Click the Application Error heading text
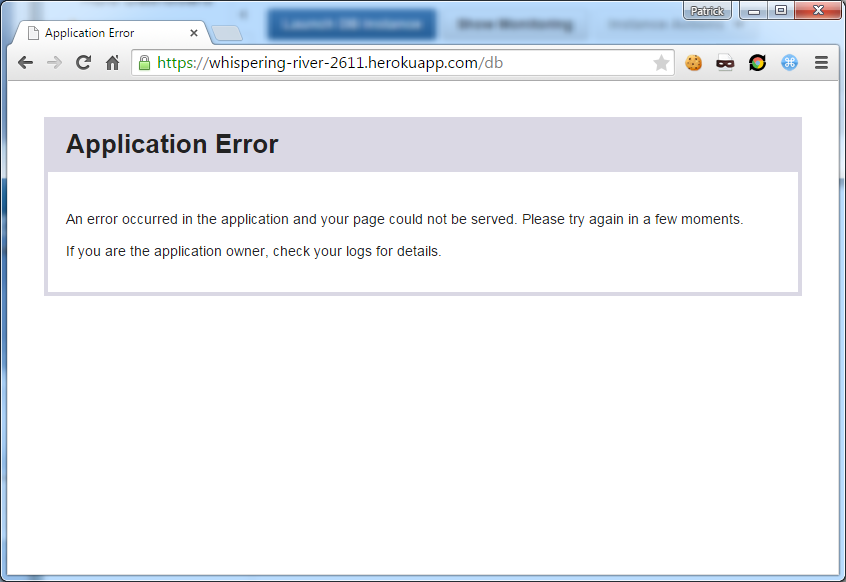 click(x=172, y=145)
